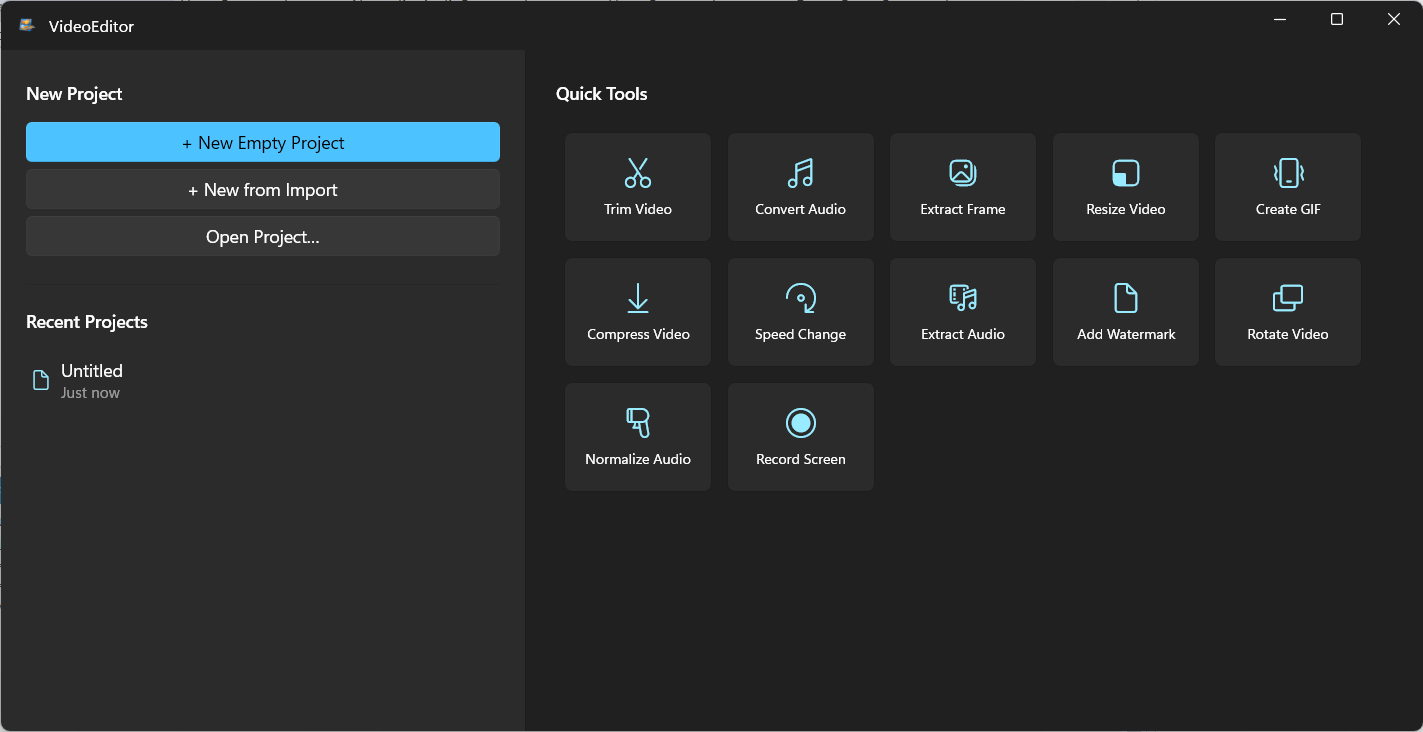This screenshot has width=1423, height=732.
Task: Start the Create GIF tool
Action: coord(1288,187)
